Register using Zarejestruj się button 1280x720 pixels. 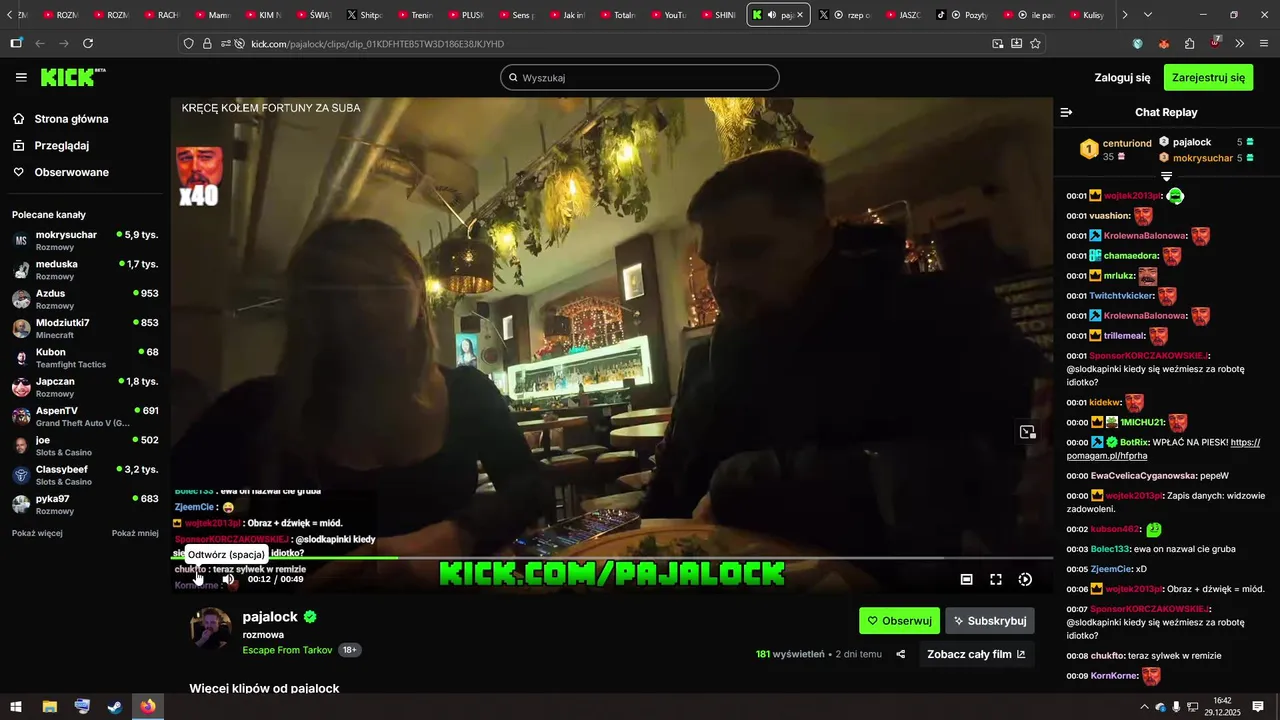(1208, 77)
